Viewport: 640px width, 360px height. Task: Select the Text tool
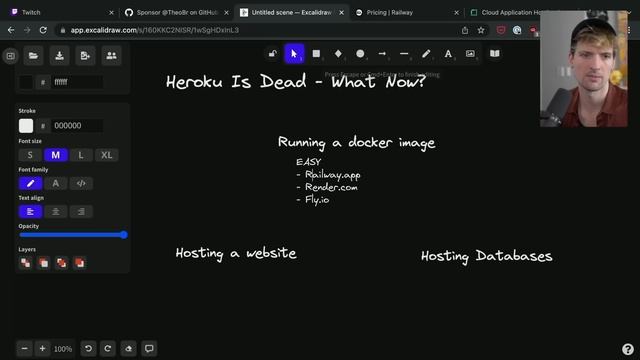point(448,54)
